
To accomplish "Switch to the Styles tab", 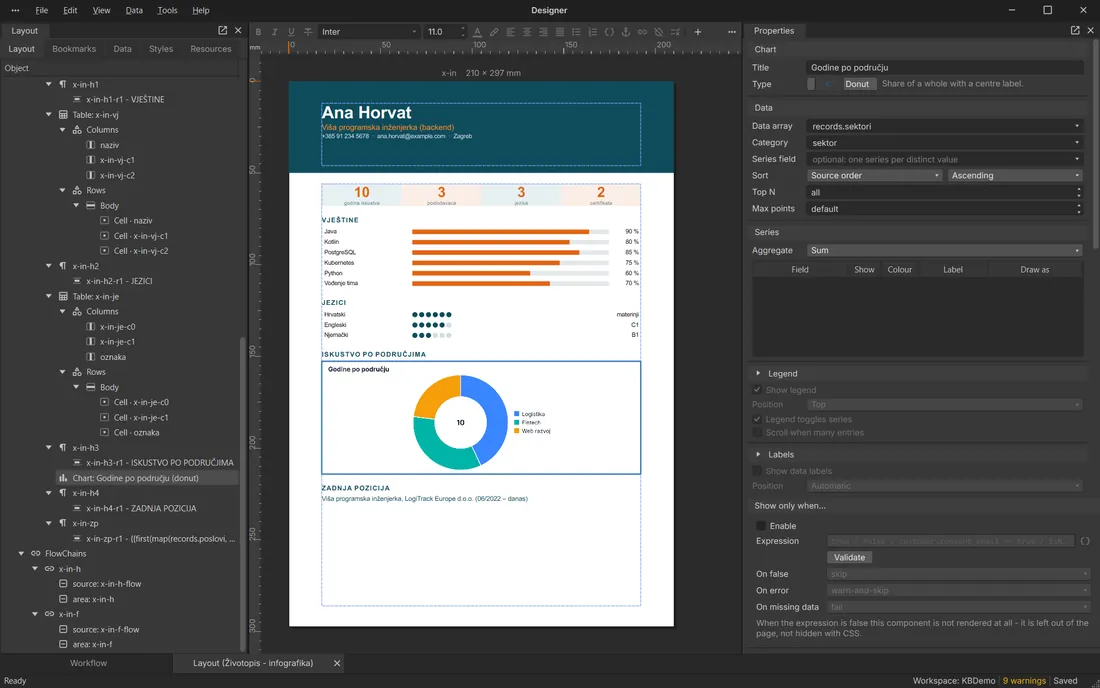I will 161,49.
